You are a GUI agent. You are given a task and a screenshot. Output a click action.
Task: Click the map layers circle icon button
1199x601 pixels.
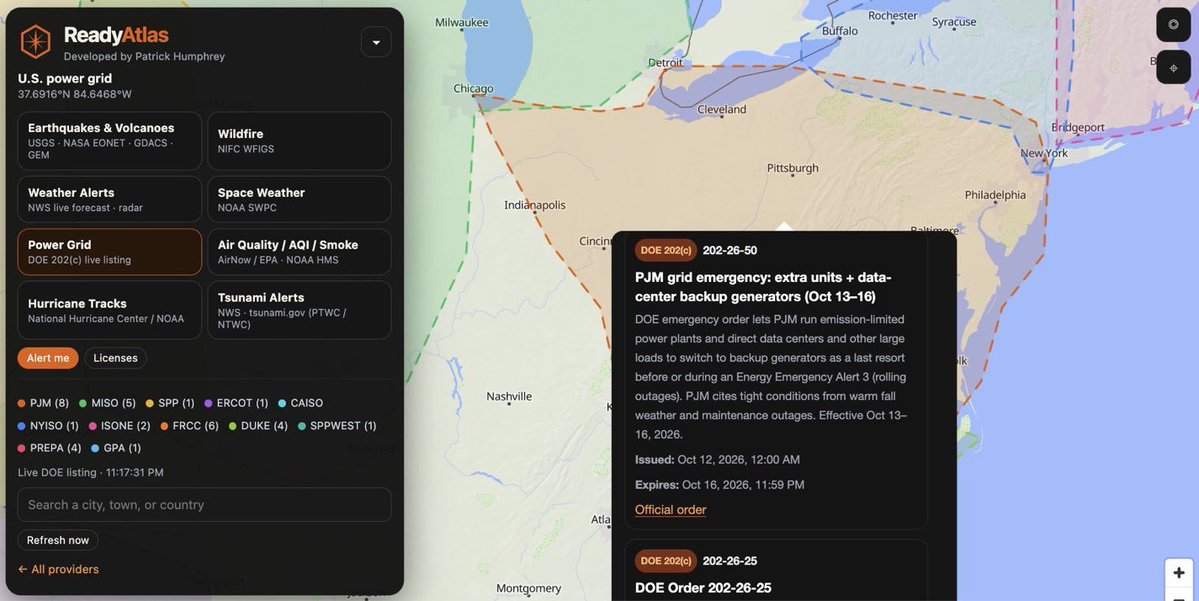click(x=1173, y=24)
